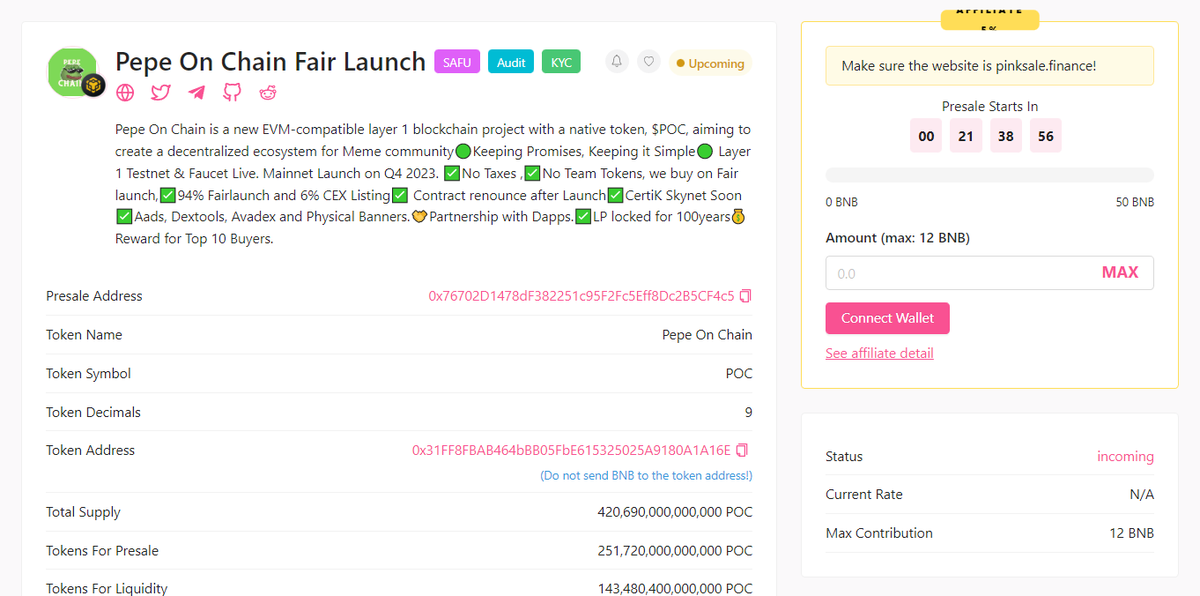Image resolution: width=1200 pixels, height=596 pixels.
Task: Click the Max Contribution 12 BNB value
Action: tap(1131, 533)
